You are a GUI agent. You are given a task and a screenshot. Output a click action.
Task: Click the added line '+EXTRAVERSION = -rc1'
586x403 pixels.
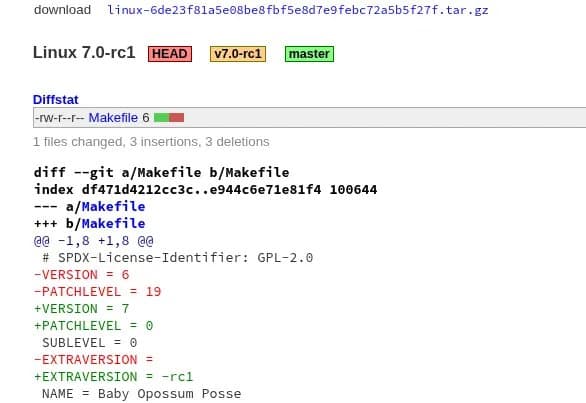click(x=113, y=376)
